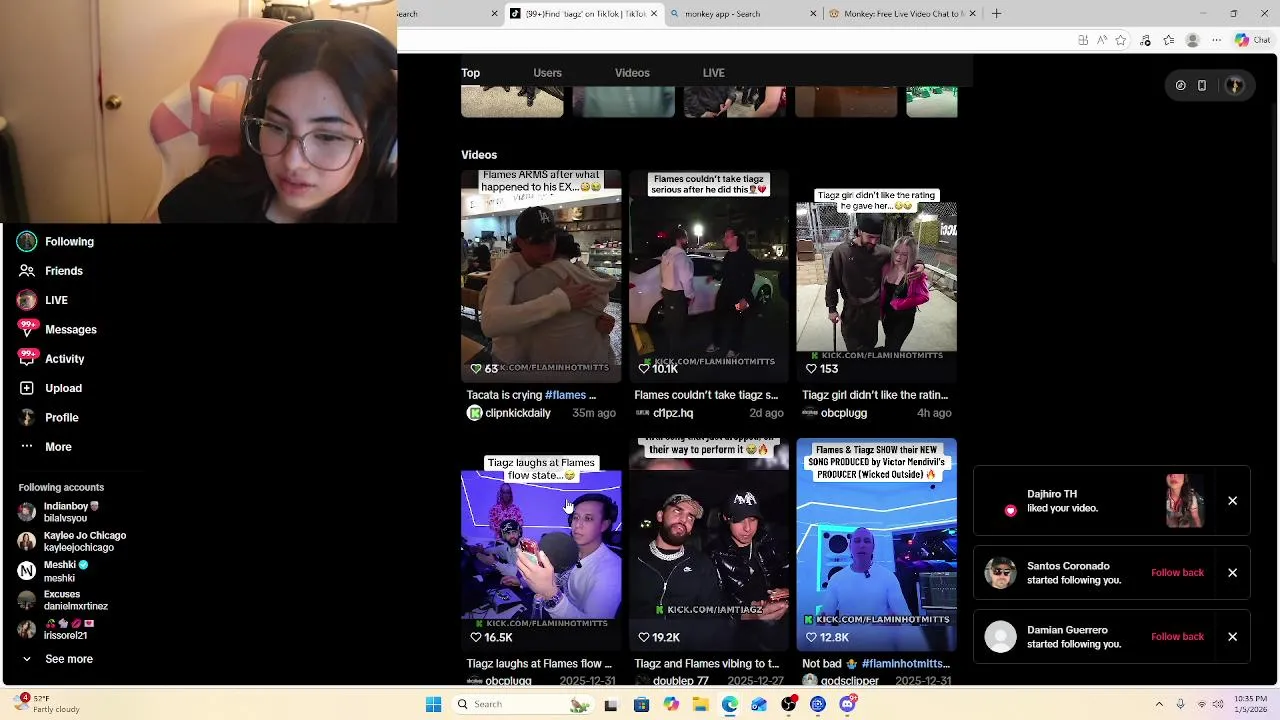Open the More menu in sidebar

[x=45, y=447]
